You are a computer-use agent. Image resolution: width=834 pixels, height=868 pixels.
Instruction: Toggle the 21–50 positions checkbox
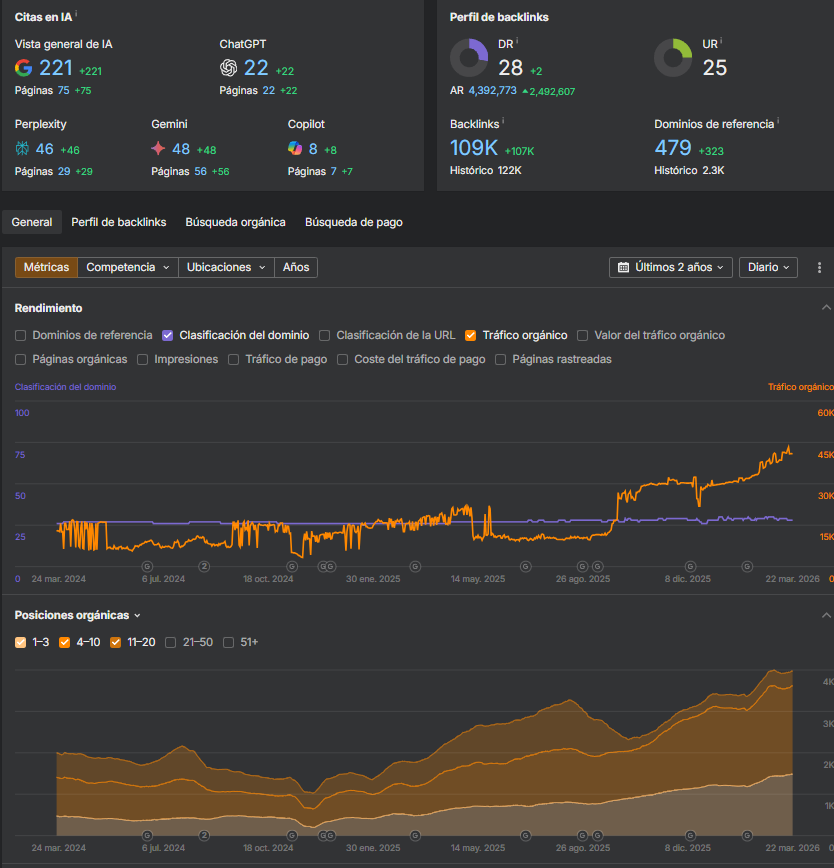pos(171,642)
